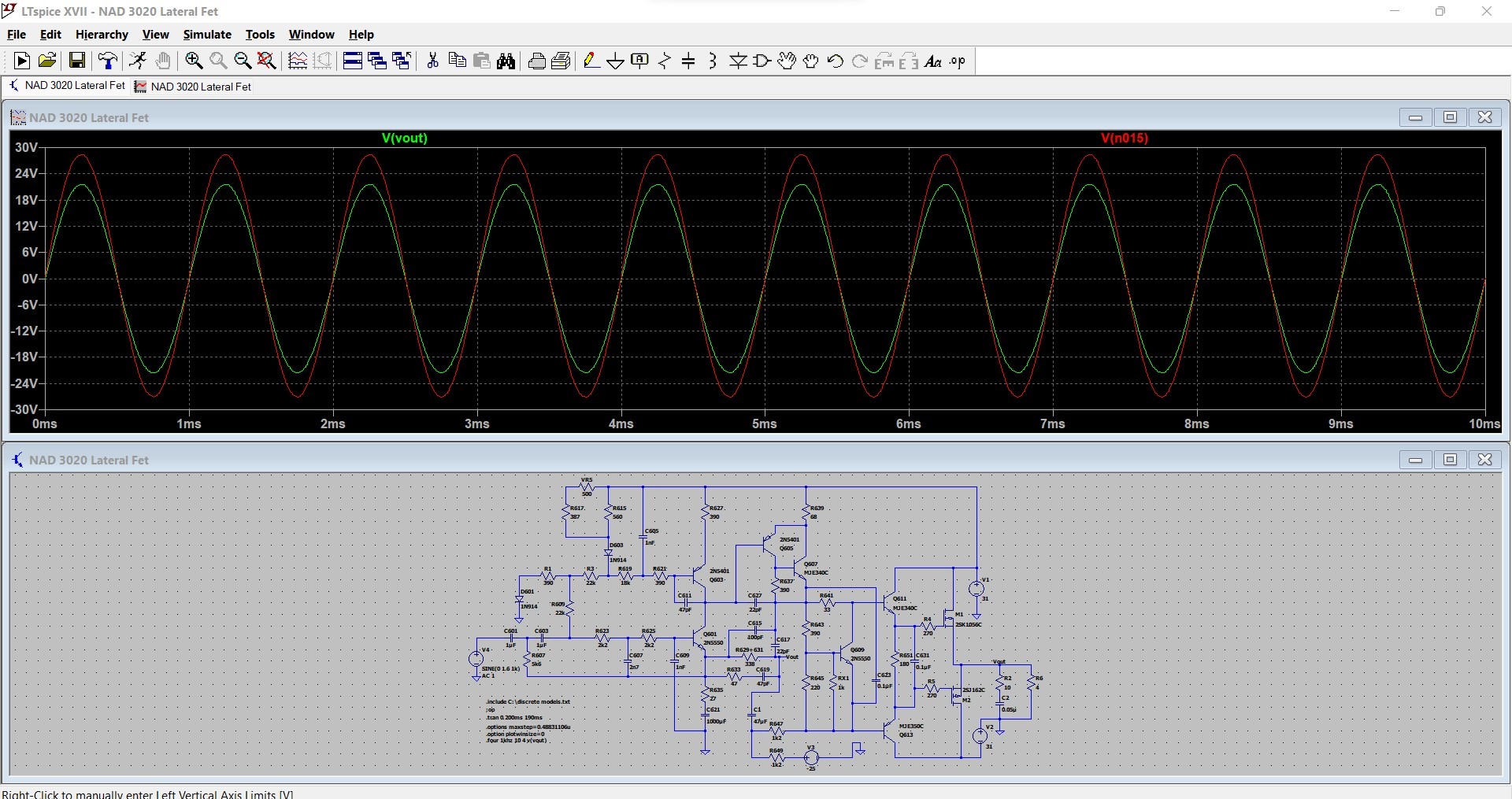1512x799 pixels.
Task: Open the Tools menu
Action: coord(260,35)
